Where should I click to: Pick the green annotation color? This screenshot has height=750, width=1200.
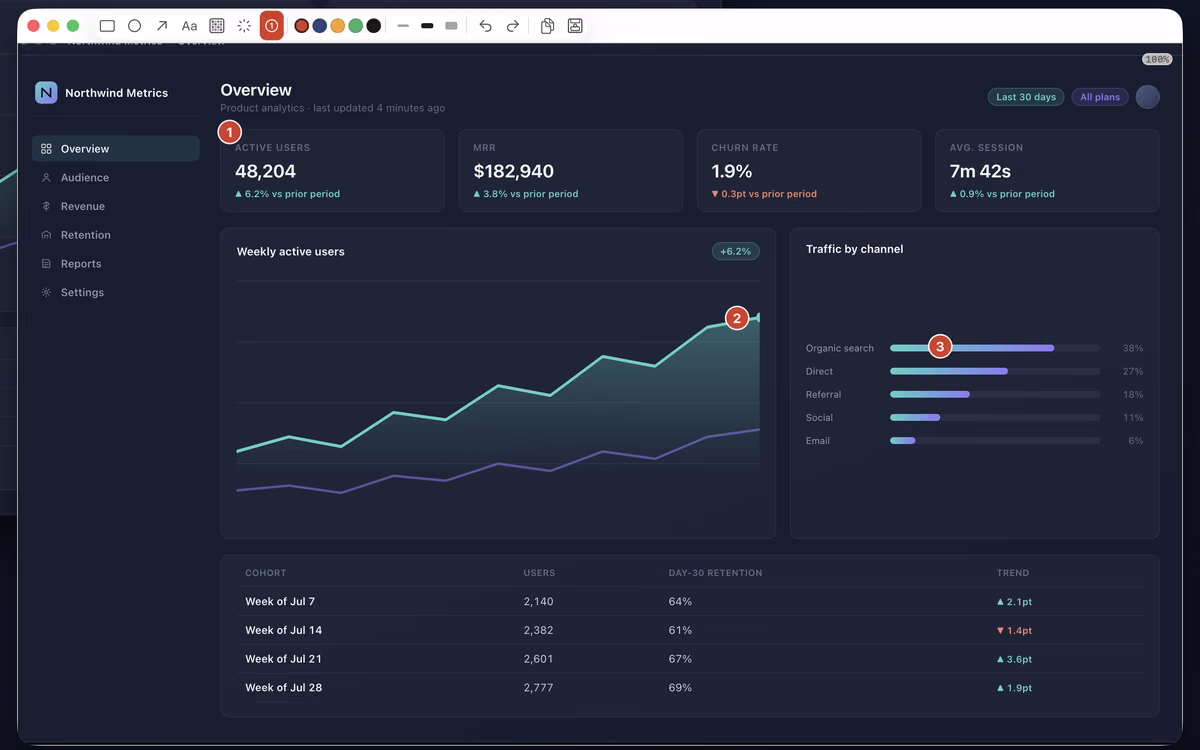coord(356,26)
